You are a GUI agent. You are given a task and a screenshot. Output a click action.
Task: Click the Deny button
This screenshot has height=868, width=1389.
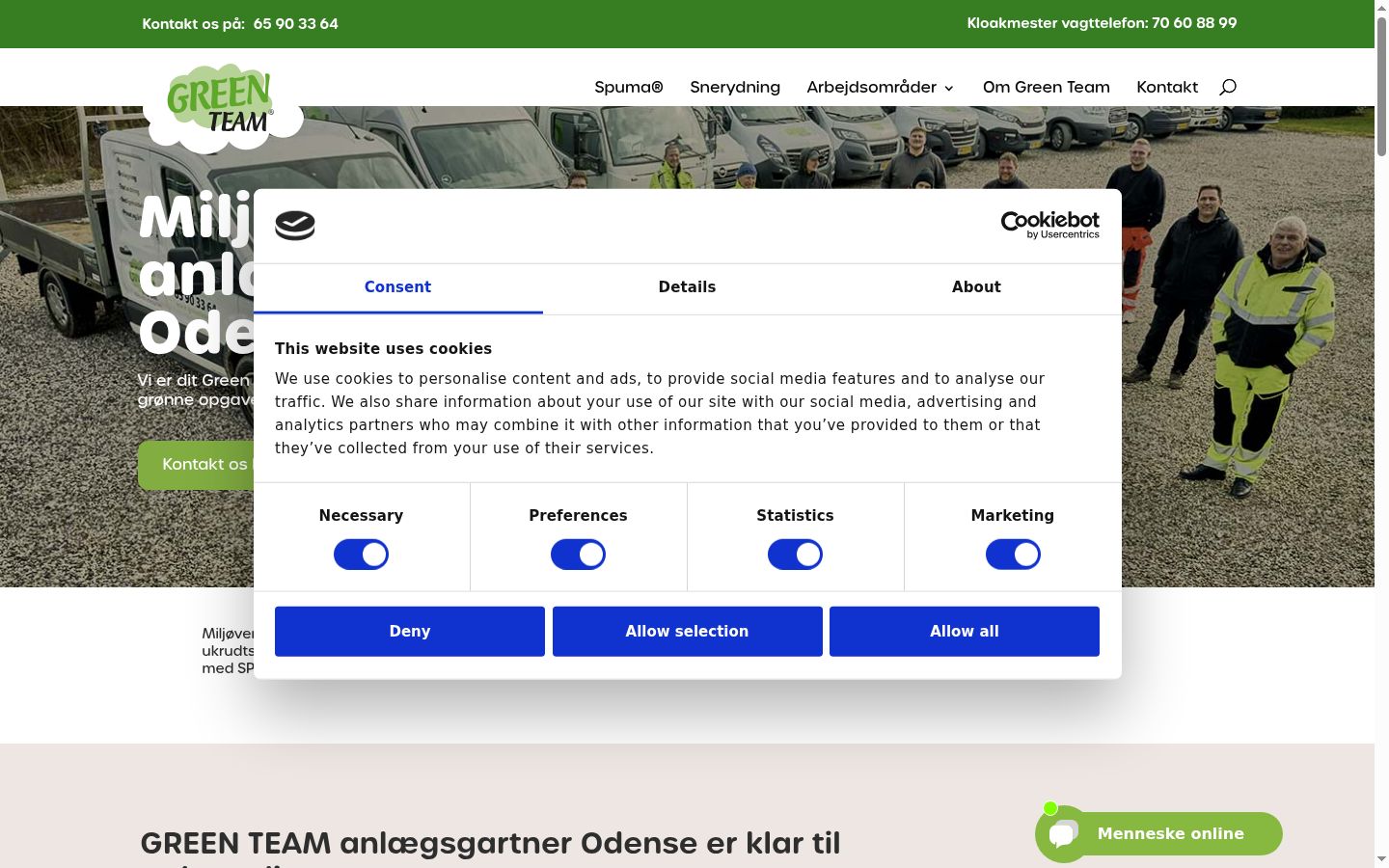click(x=410, y=632)
